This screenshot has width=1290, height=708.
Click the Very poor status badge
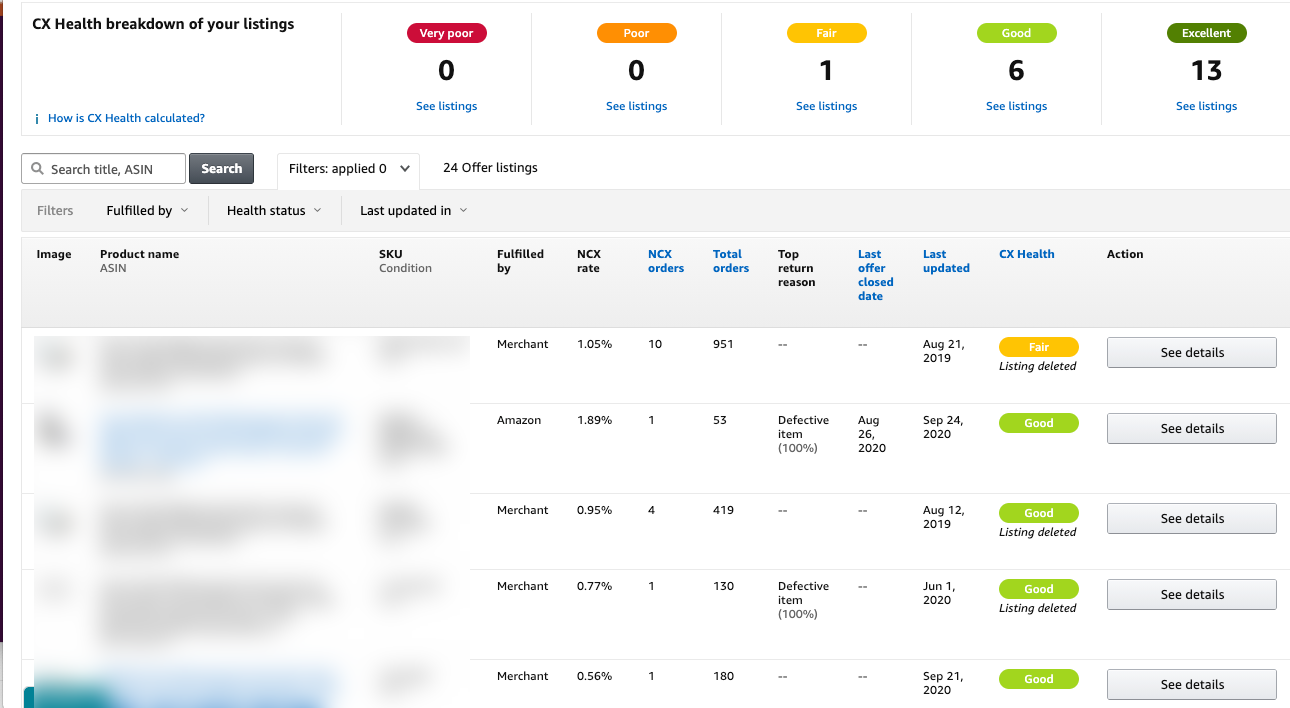[446, 33]
